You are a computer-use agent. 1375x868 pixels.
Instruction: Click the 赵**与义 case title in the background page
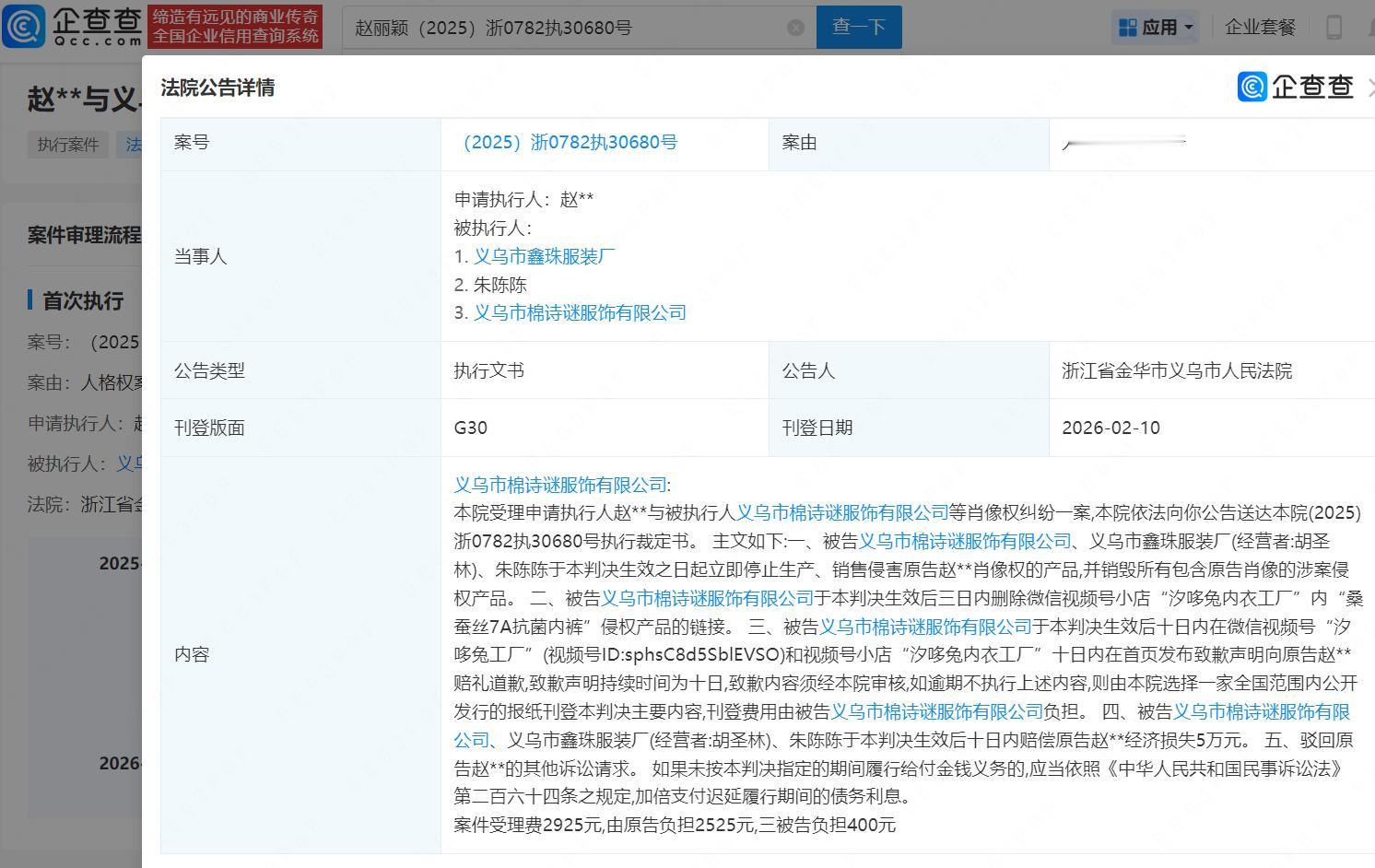[84, 100]
